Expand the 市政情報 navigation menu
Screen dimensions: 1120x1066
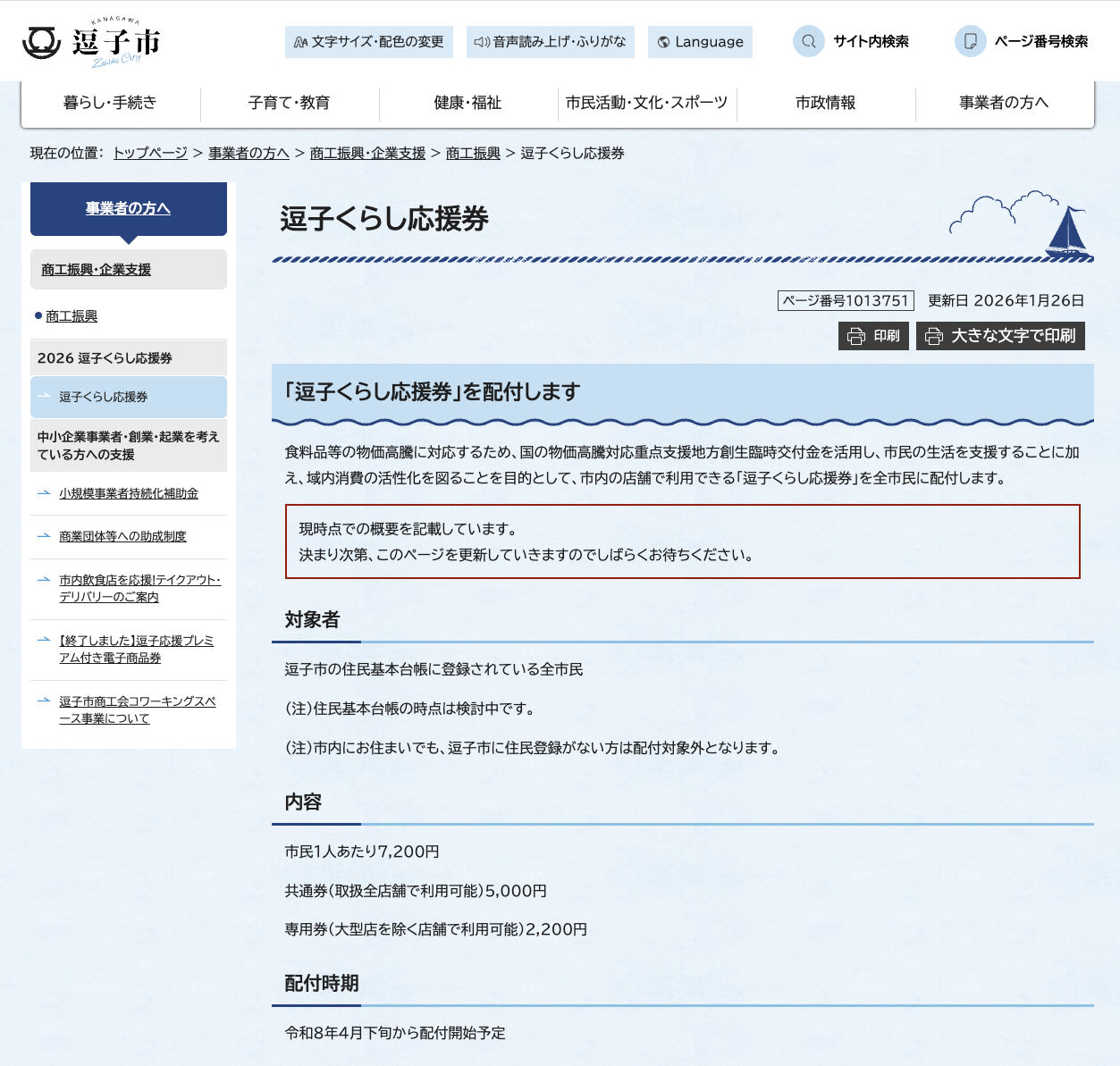(x=825, y=103)
